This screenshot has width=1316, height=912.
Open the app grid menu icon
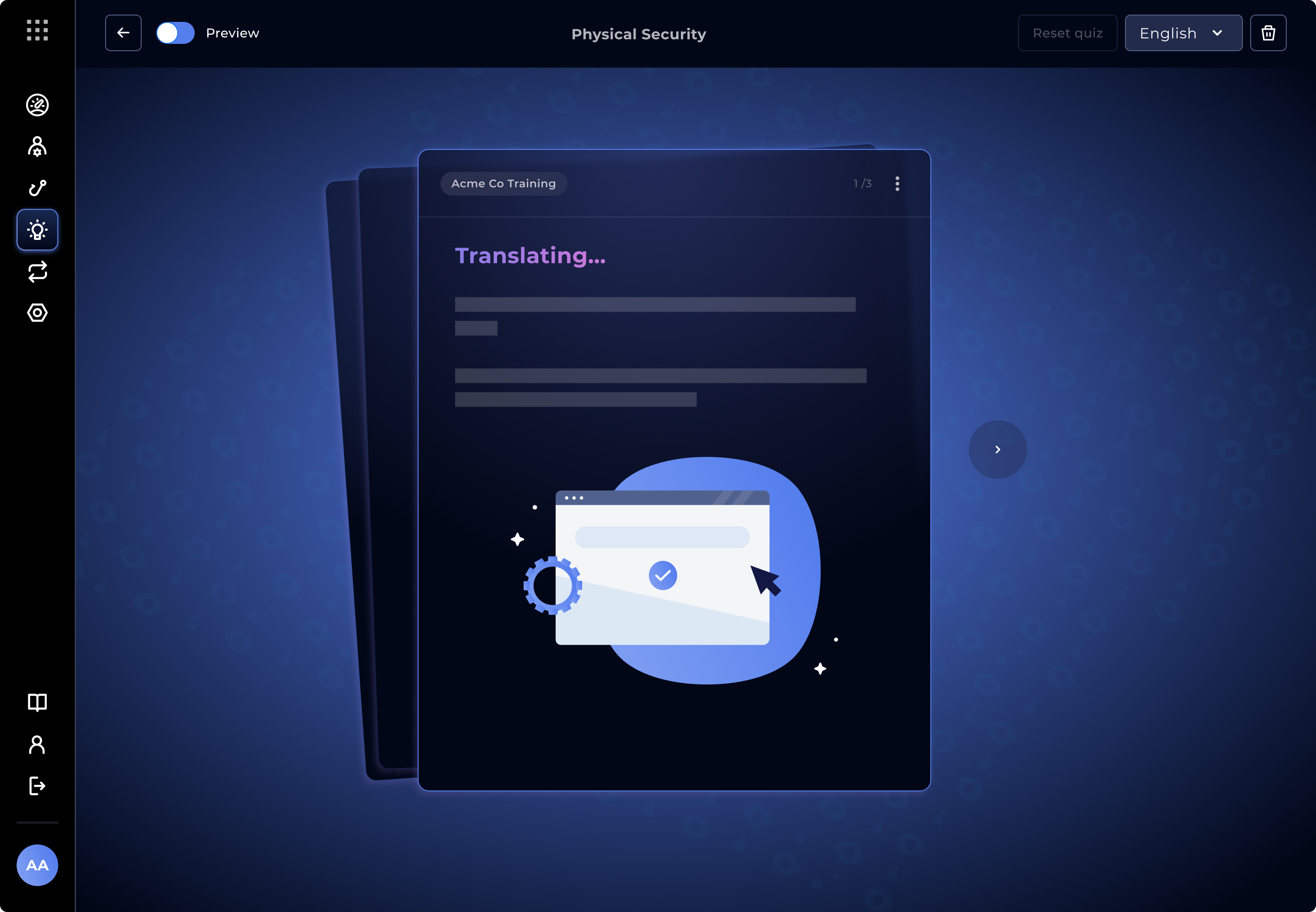(37, 30)
